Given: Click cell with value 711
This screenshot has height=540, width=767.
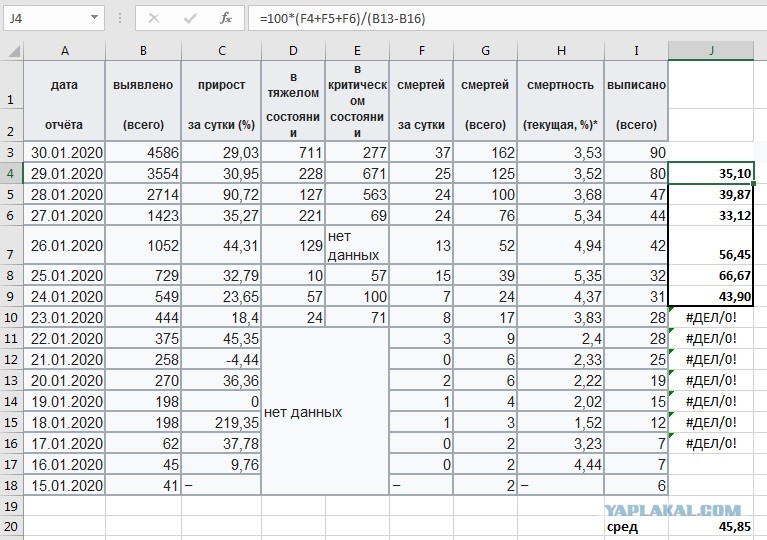Looking at the screenshot, I should (293, 153).
